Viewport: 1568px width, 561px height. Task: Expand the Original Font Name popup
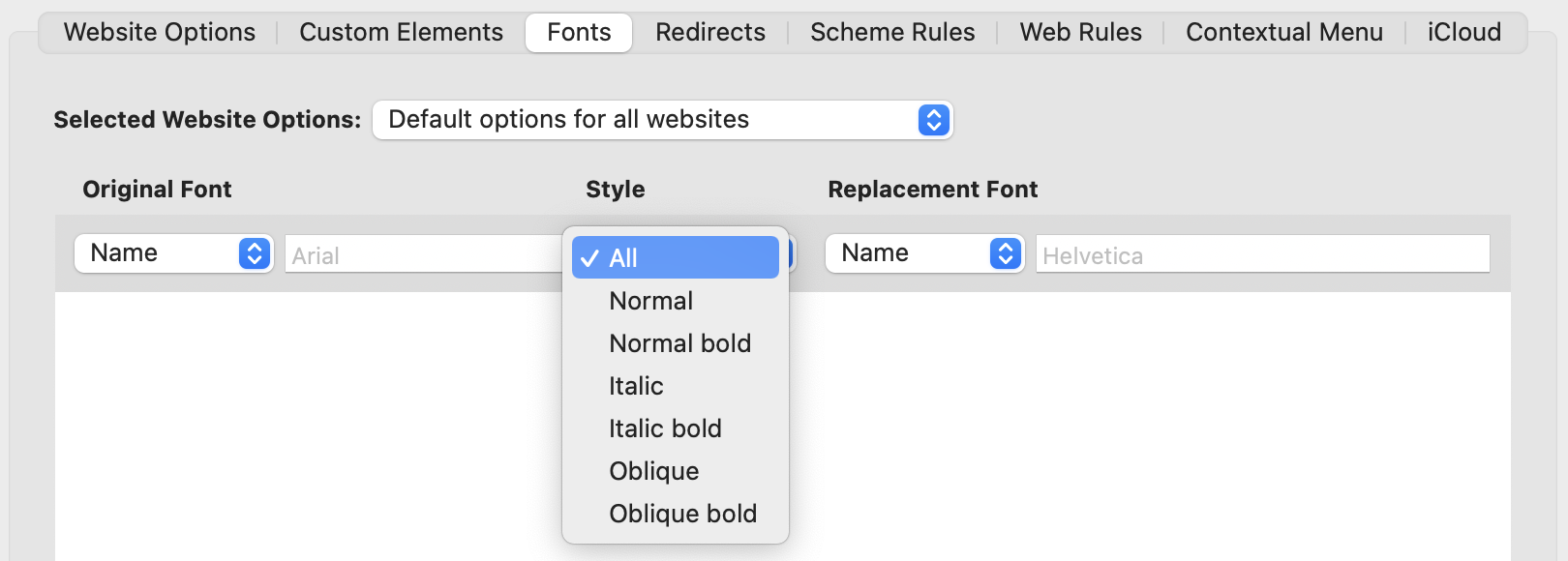[173, 253]
